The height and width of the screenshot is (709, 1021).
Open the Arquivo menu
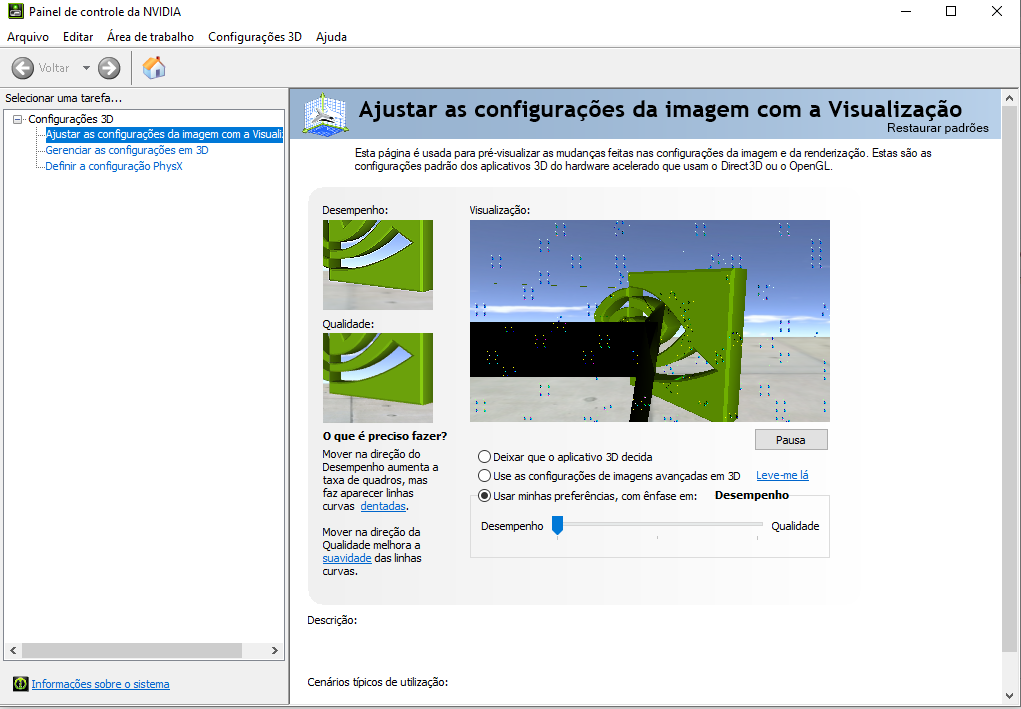point(28,37)
